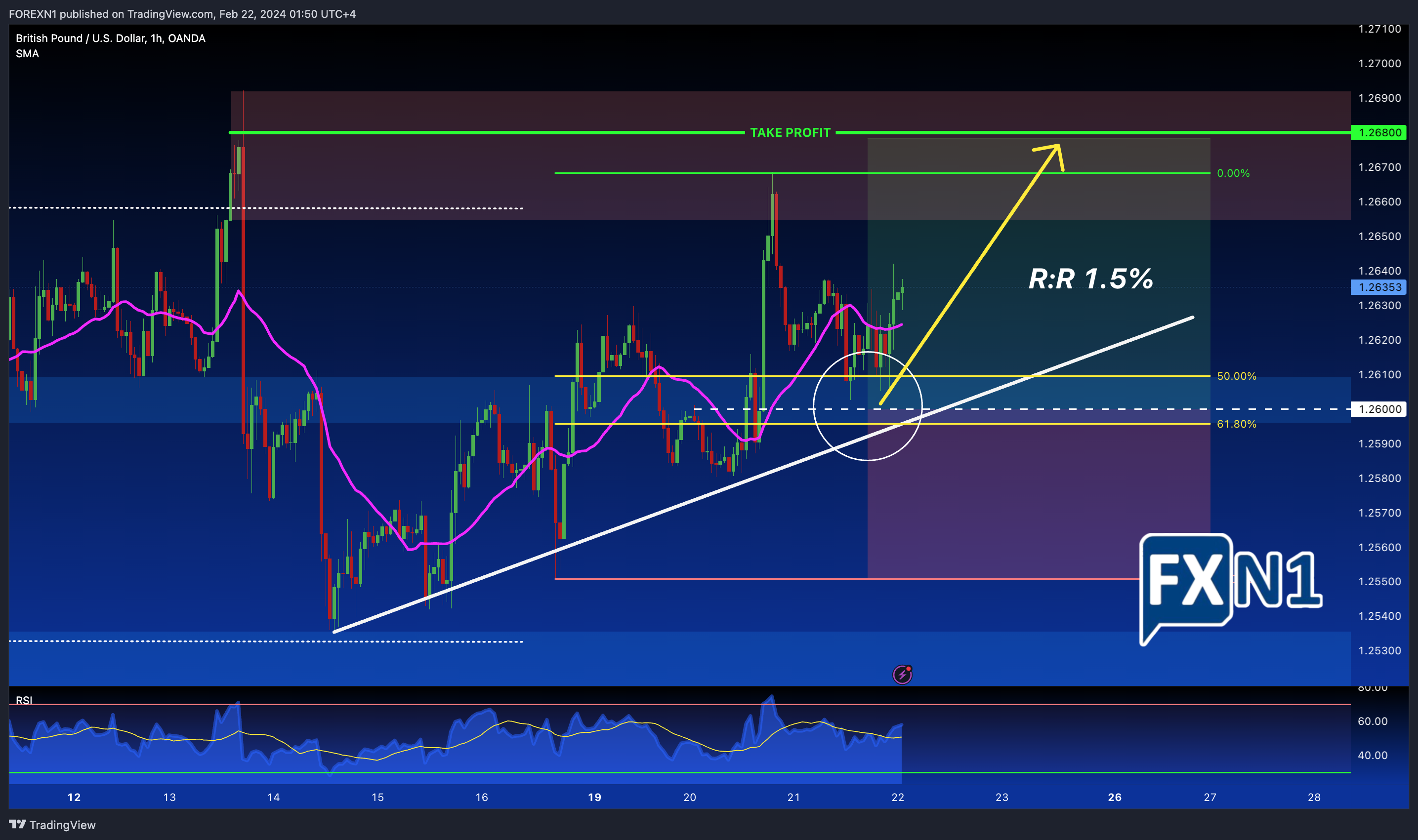Click the 1.26800 take profit price tag
This screenshot has width=1418, height=840.
1379,132
